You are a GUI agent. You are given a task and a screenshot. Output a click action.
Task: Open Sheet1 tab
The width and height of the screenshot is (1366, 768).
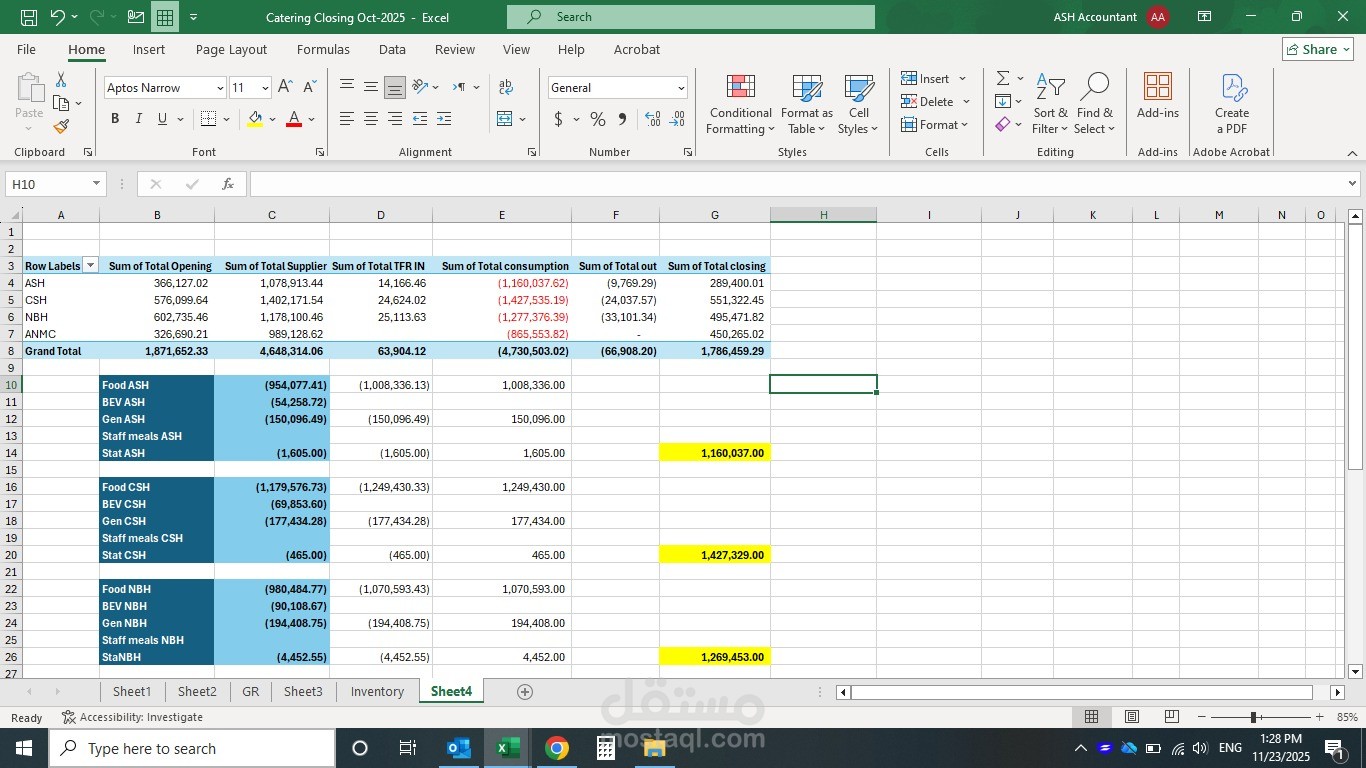coord(132,692)
